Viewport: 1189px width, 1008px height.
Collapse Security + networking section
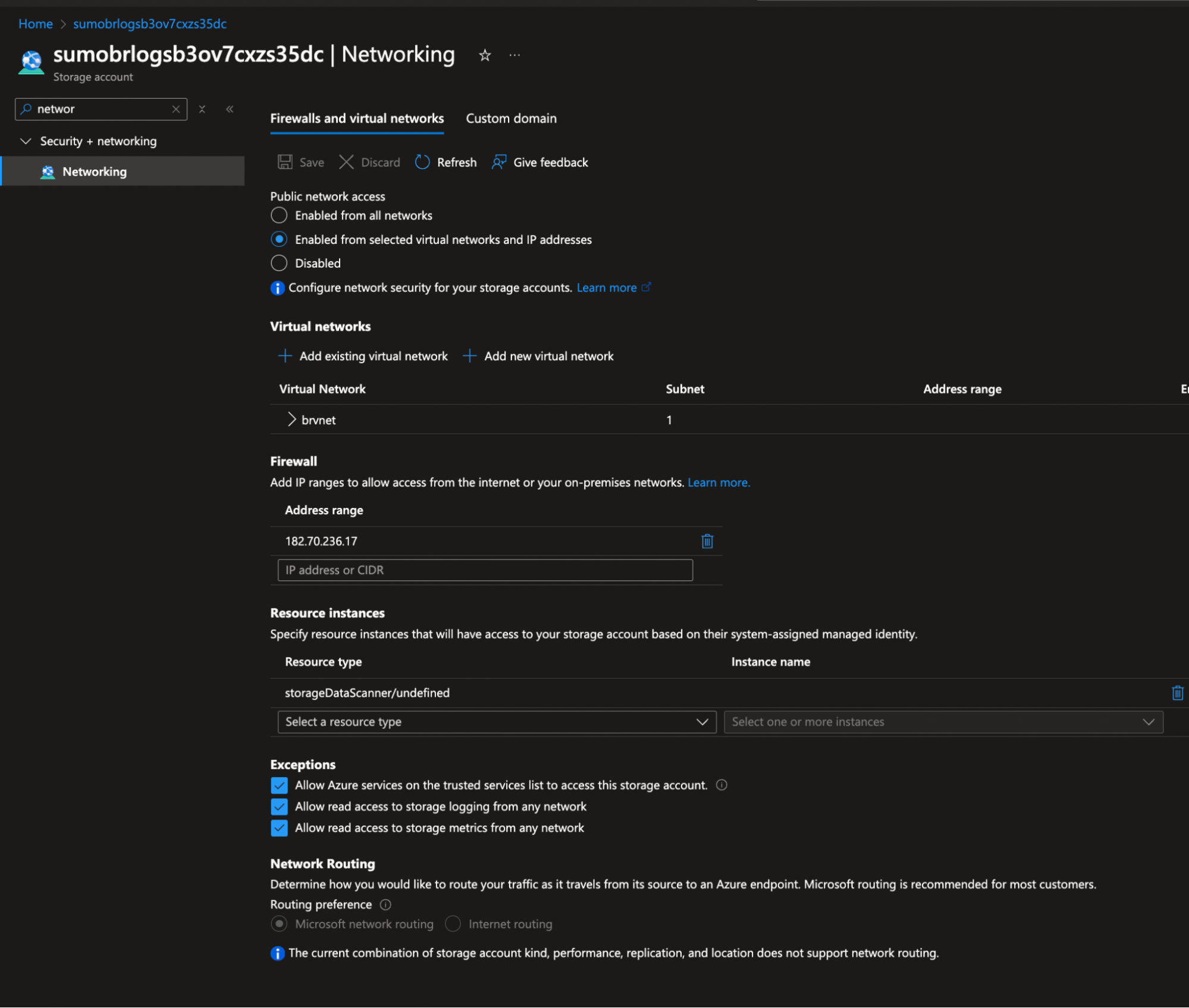pyautogui.click(x=26, y=141)
